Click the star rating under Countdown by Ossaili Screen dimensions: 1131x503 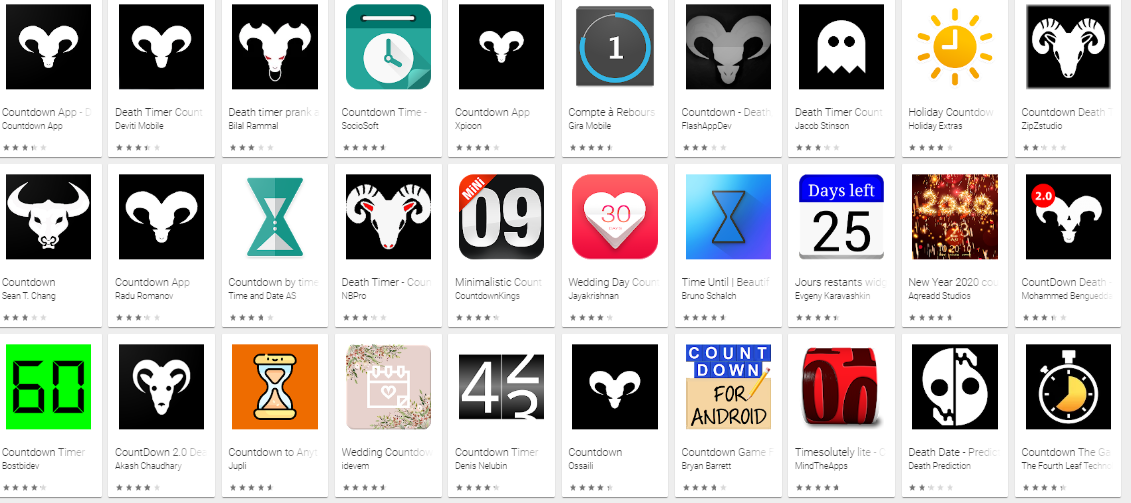point(590,488)
